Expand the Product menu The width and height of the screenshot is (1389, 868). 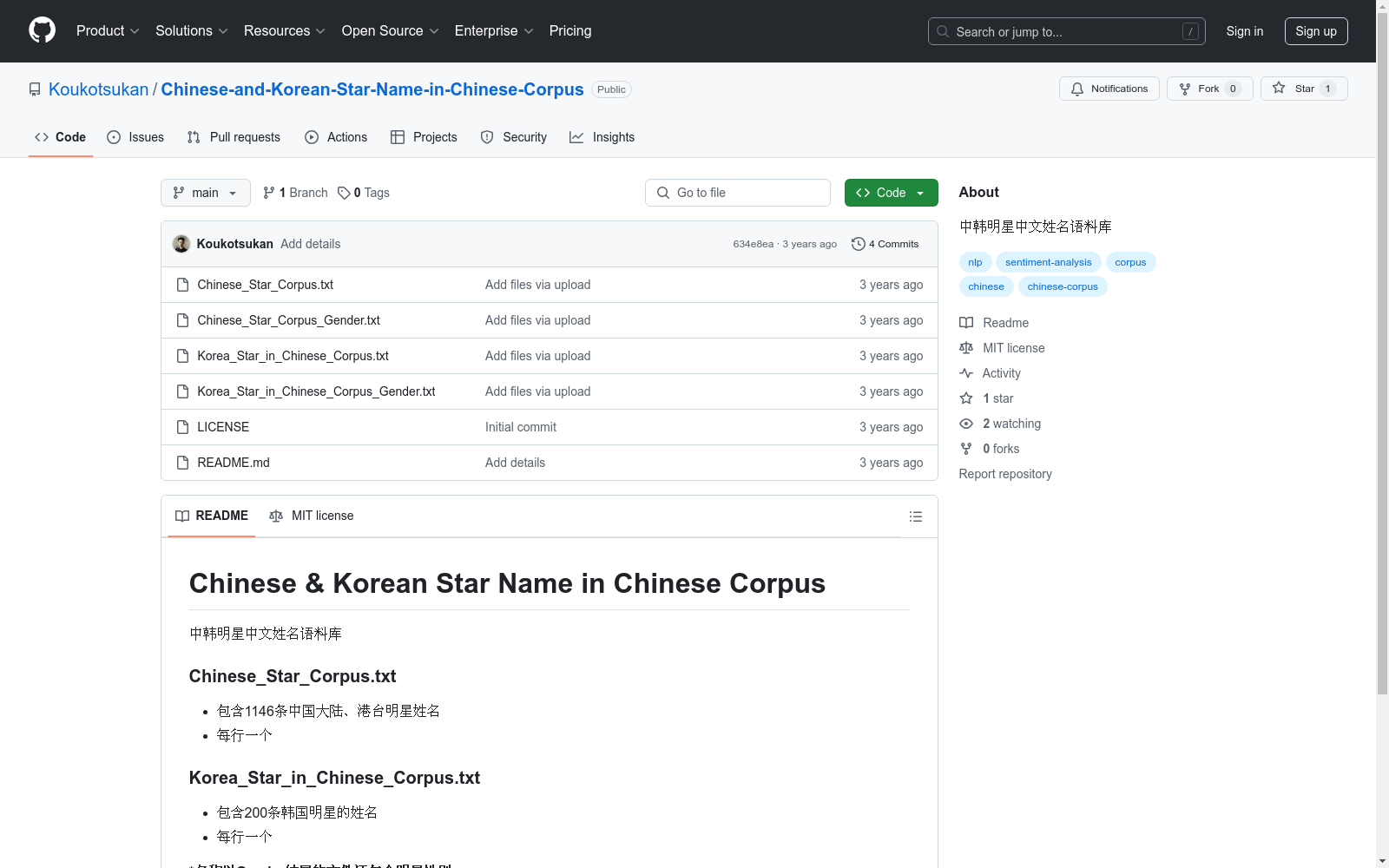click(x=108, y=30)
